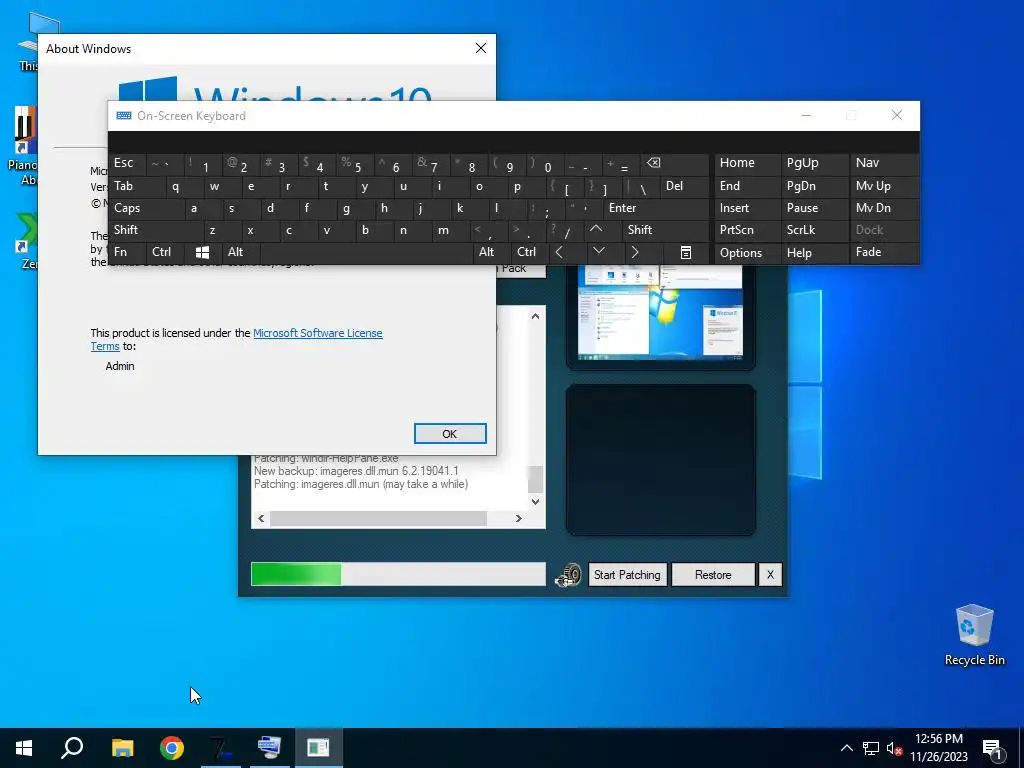Toggle the left Shift key on On-Screen Keyboard
This screenshot has width=1024, height=768.
pyautogui.click(x=157, y=230)
